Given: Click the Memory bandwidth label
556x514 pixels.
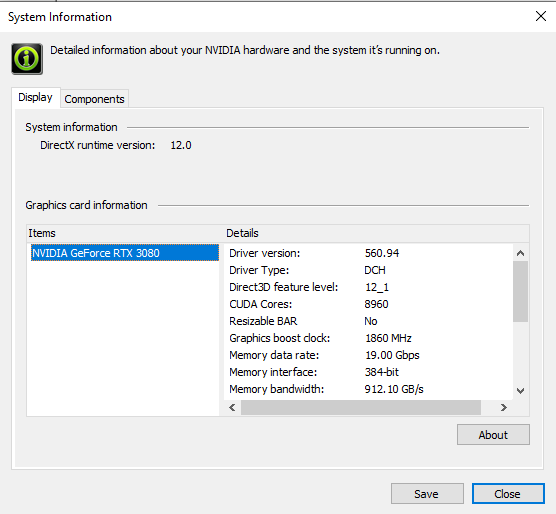Looking at the screenshot, I should (x=277, y=389).
